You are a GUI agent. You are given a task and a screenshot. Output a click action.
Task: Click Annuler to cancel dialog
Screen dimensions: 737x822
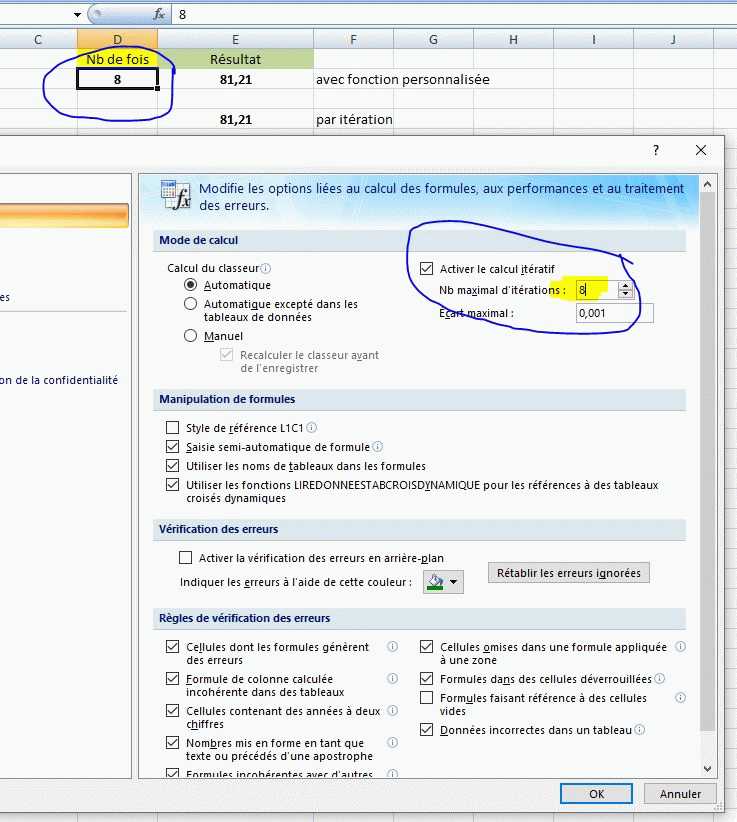[680, 794]
